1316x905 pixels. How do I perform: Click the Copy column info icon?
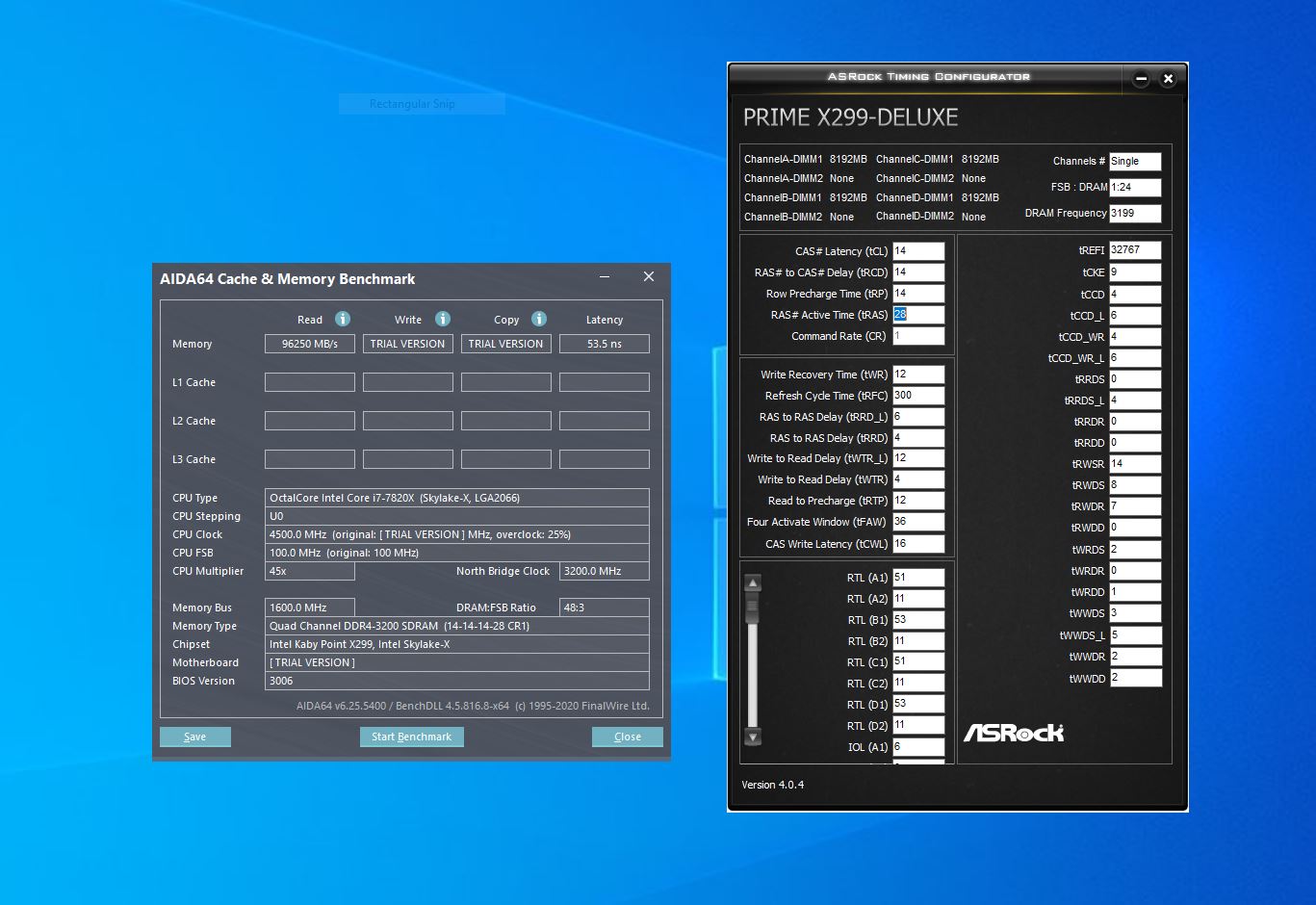(x=538, y=319)
